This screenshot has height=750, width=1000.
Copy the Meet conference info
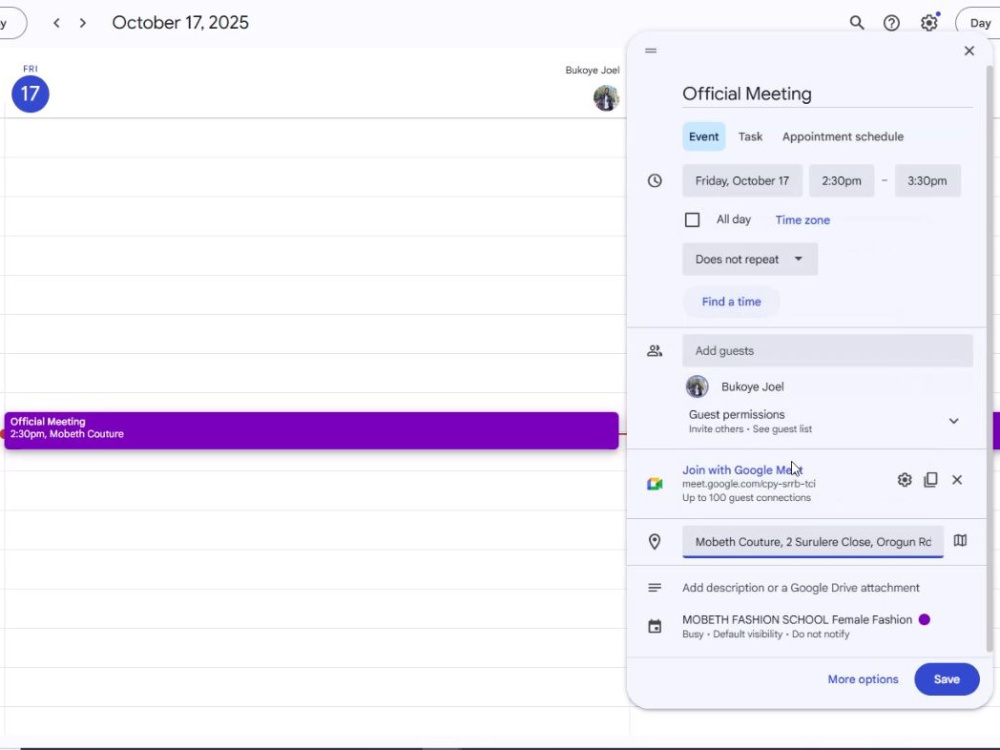click(930, 480)
